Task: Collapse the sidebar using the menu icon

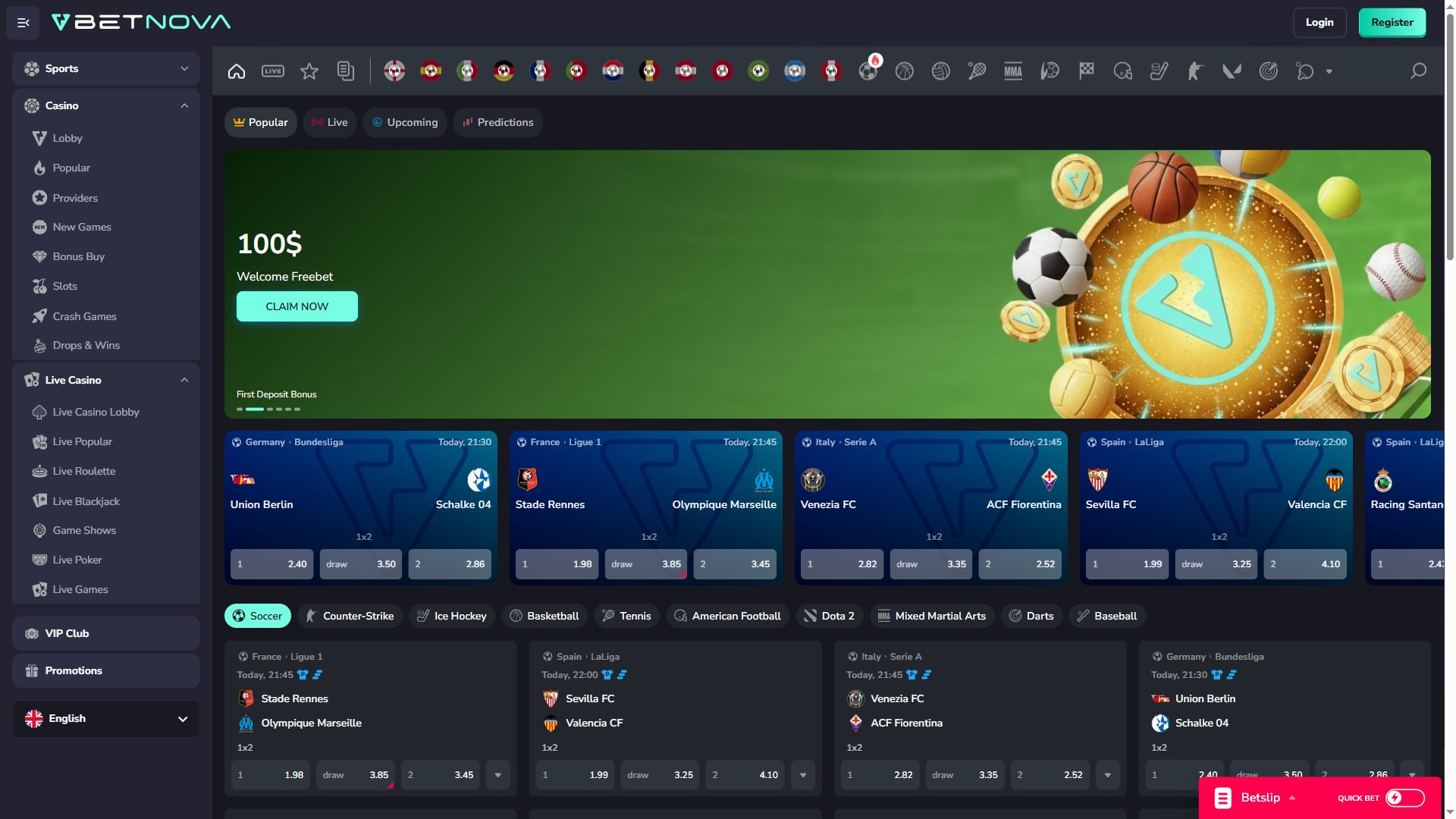Action: click(x=23, y=23)
